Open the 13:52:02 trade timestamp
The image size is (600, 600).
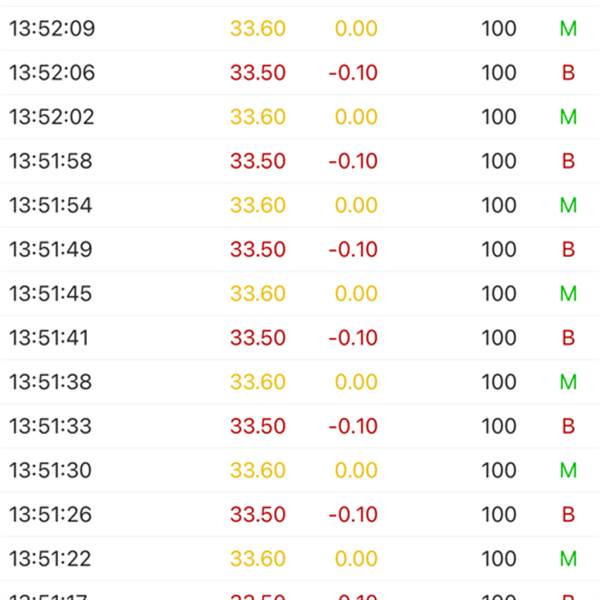click(x=52, y=117)
